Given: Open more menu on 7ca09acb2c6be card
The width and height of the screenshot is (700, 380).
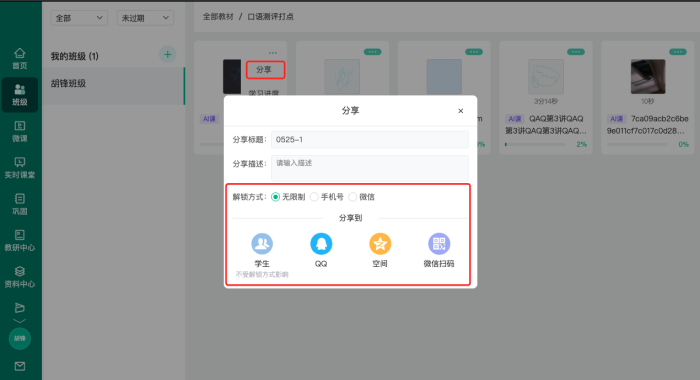Looking at the screenshot, I should pyautogui.click(x=678, y=52).
